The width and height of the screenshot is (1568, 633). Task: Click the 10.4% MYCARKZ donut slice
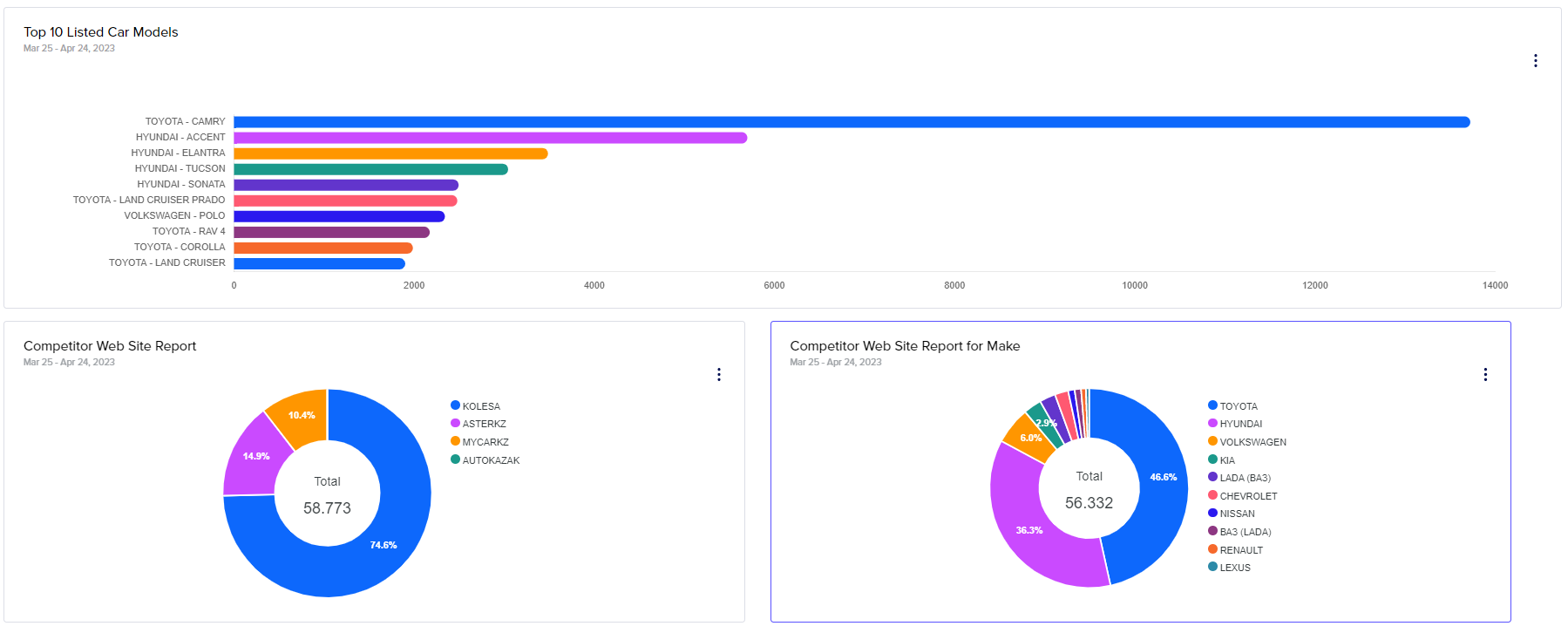tap(302, 415)
